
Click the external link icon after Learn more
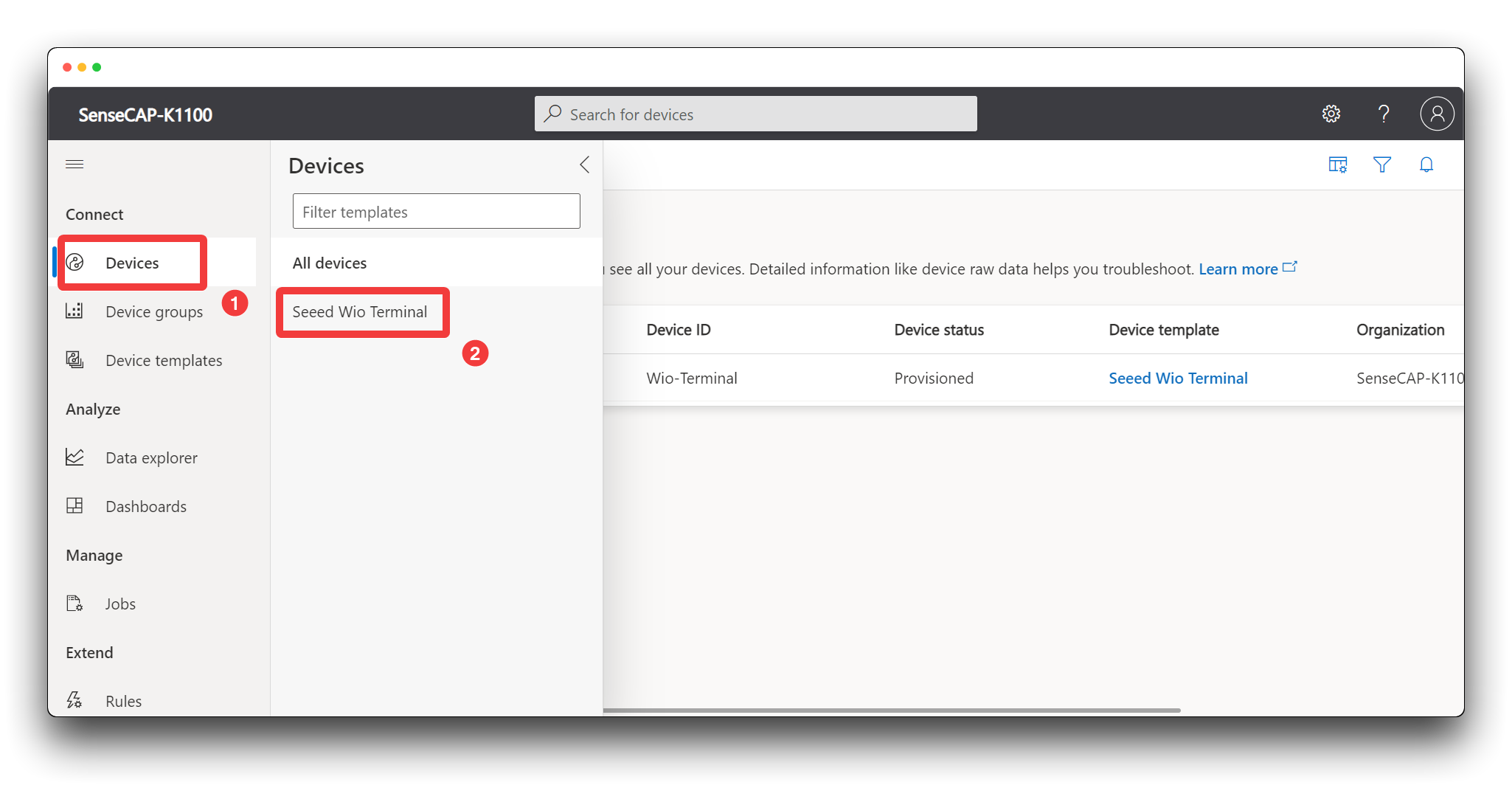[x=1289, y=267]
